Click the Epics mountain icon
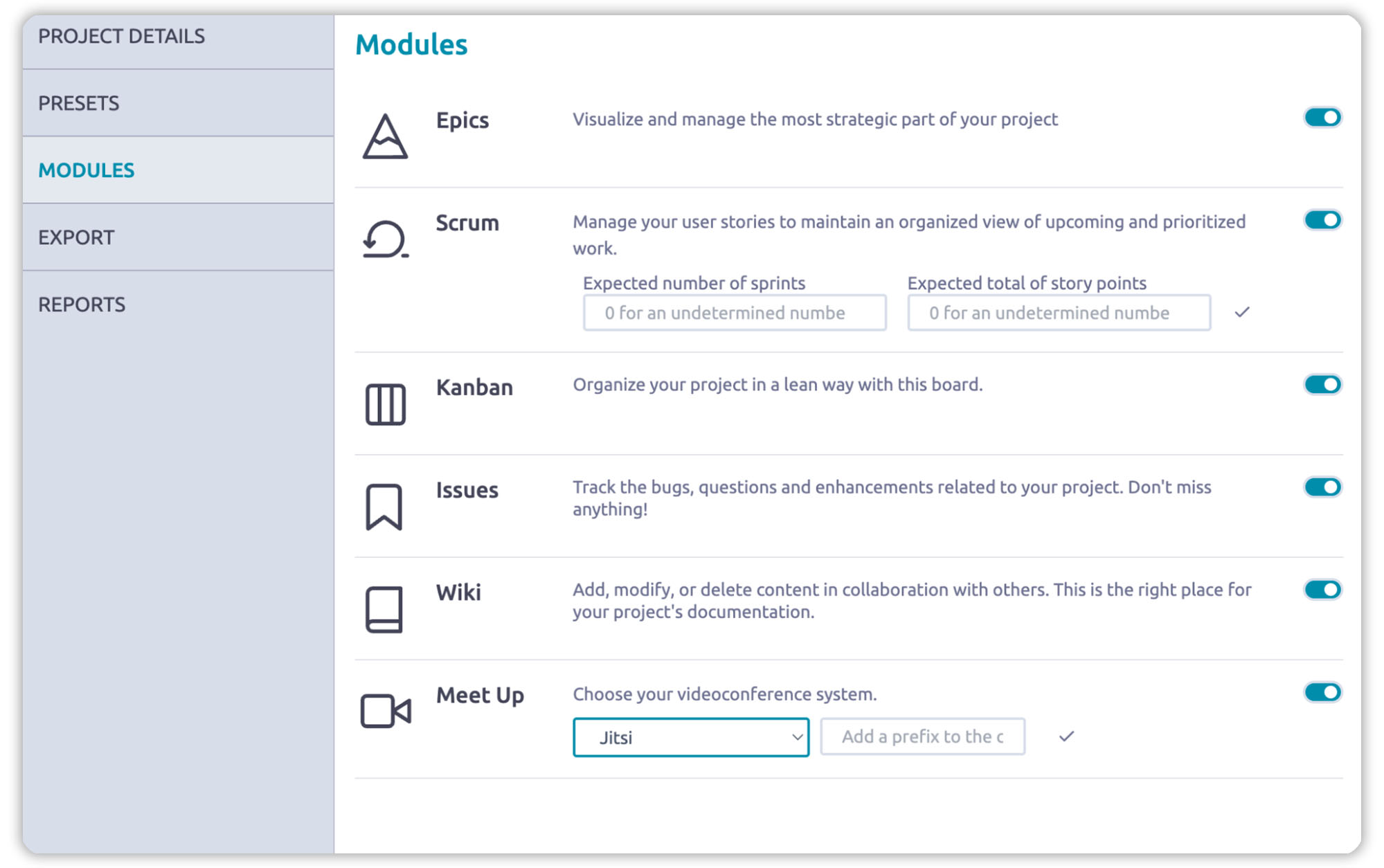This screenshot has height=868, width=1384. click(385, 136)
